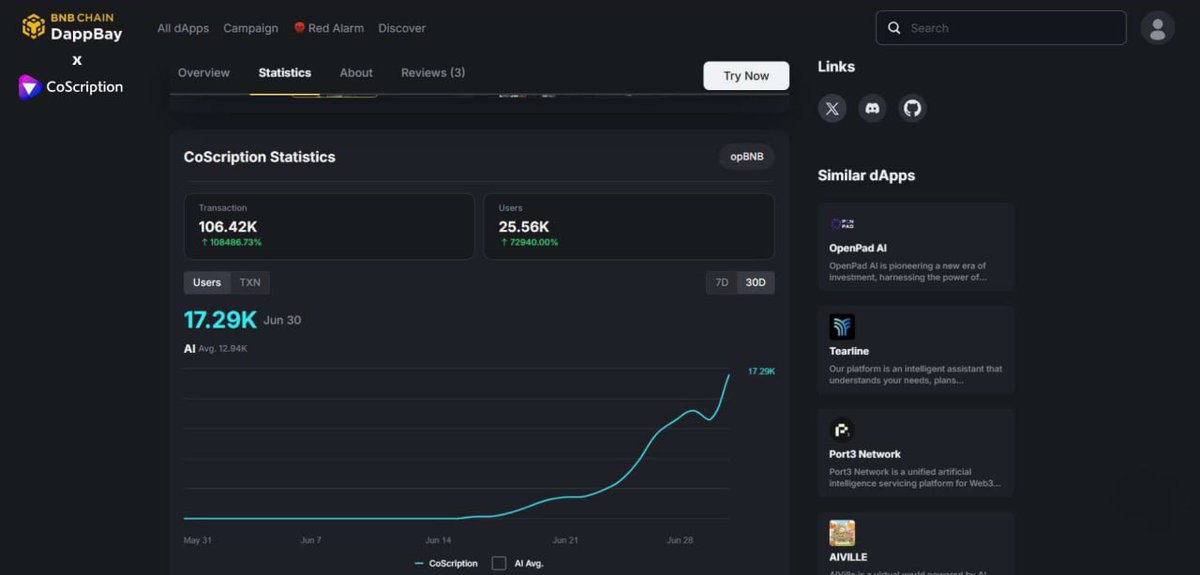Click the May 31 axis label
1200x575 pixels.
click(x=198, y=540)
